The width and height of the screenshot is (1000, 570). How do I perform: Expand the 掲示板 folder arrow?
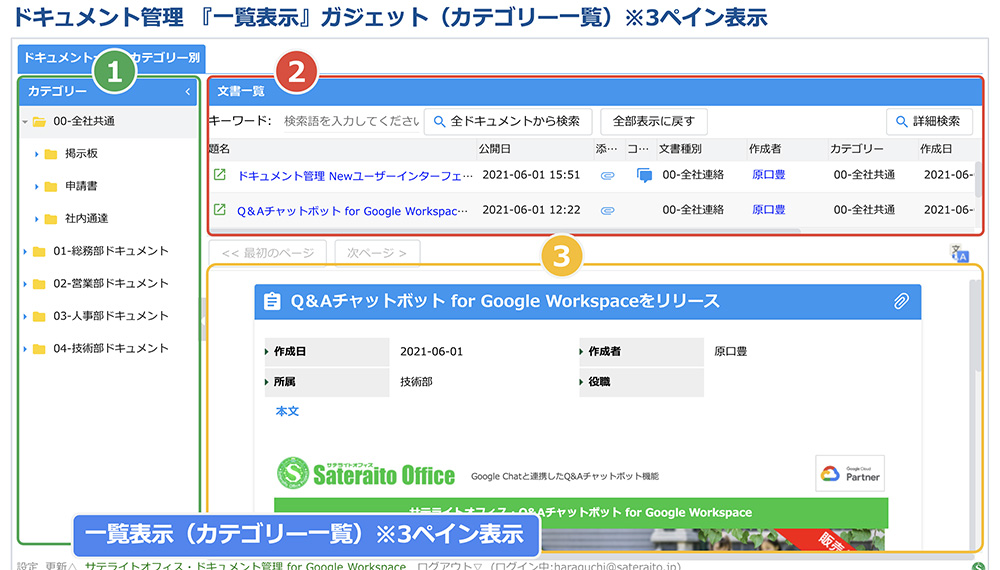tap(37, 154)
